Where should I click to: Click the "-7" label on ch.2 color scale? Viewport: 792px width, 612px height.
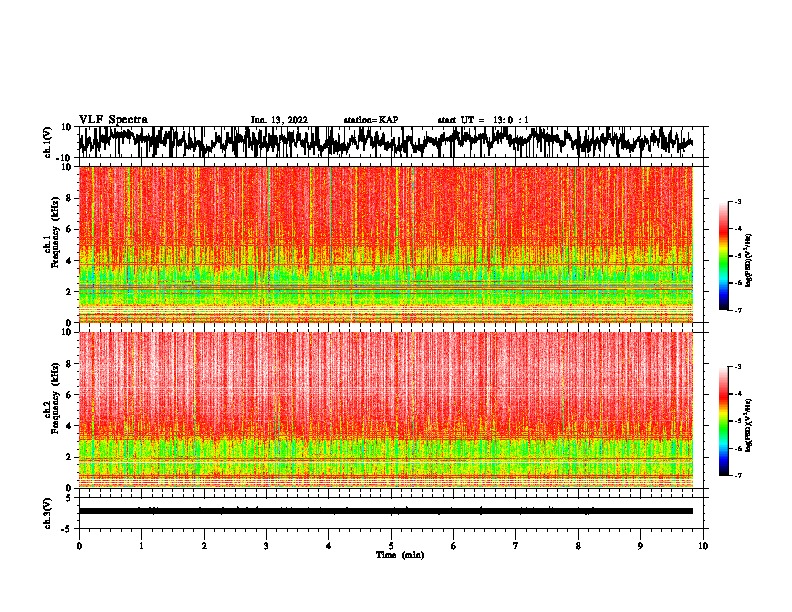pyautogui.click(x=737, y=475)
